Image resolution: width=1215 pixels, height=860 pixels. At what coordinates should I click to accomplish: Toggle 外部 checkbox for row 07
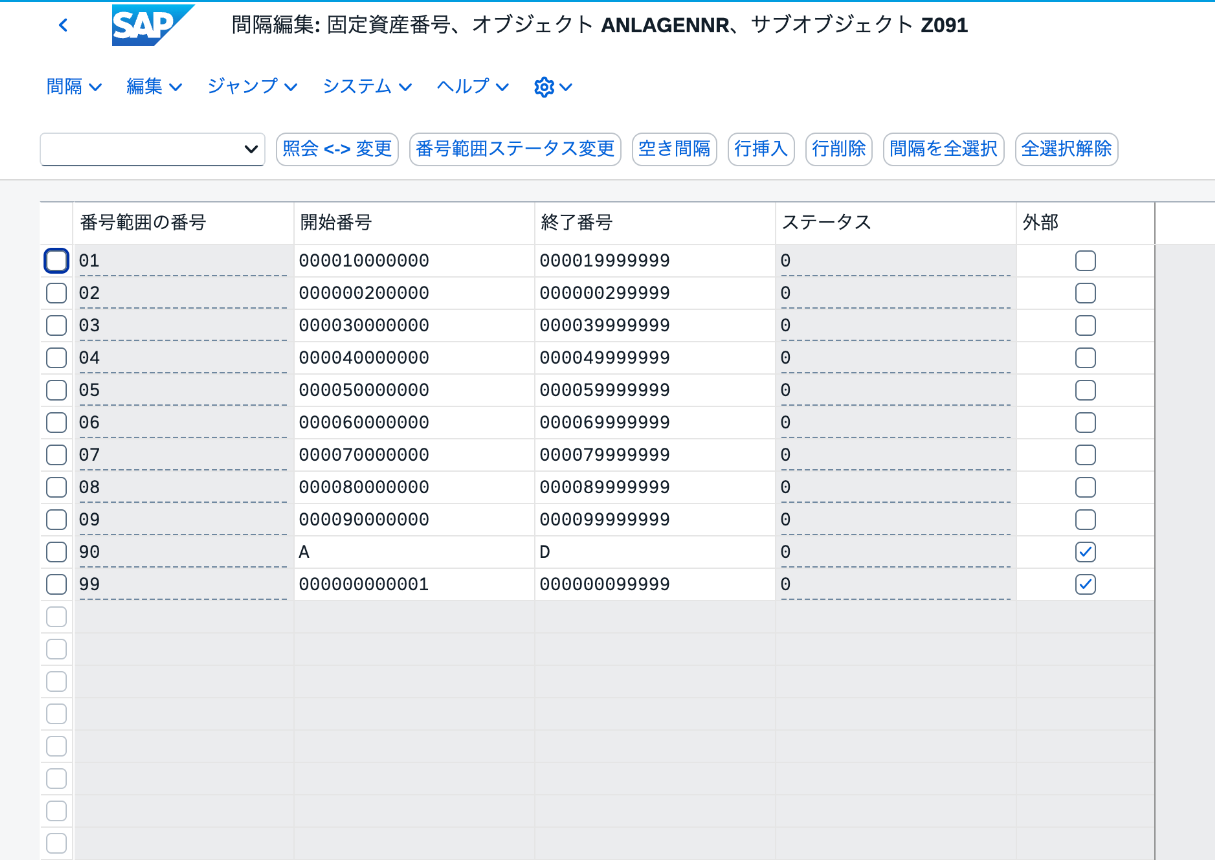tap(1085, 455)
